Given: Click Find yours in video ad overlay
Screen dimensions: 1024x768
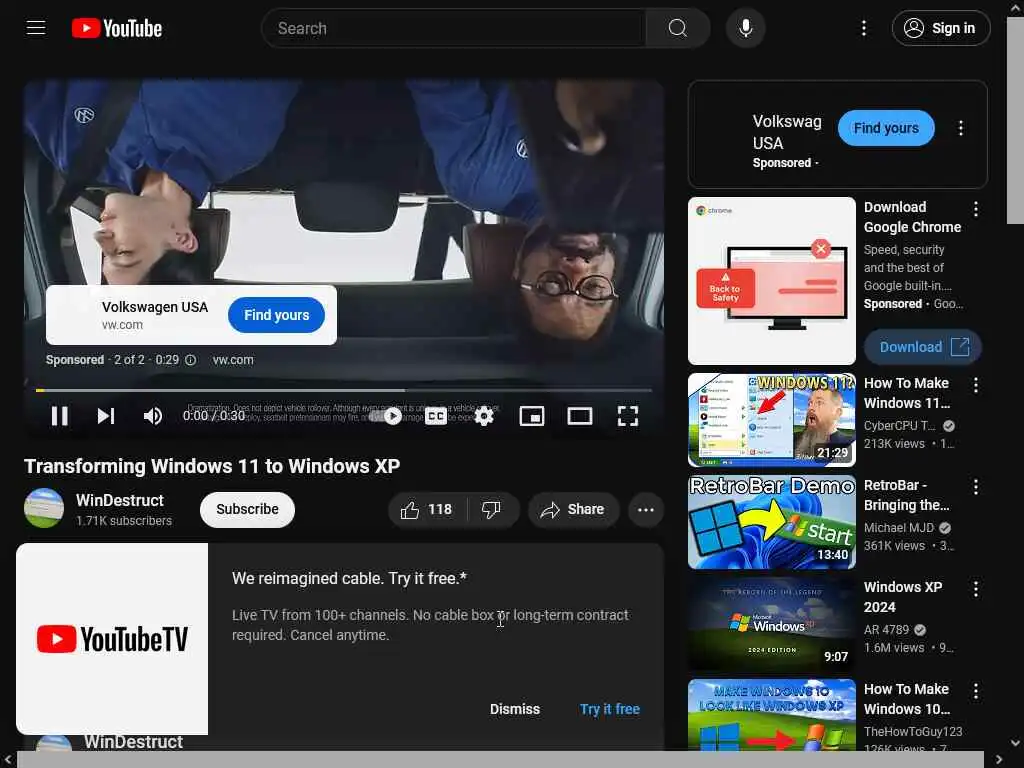Looking at the screenshot, I should (x=276, y=315).
